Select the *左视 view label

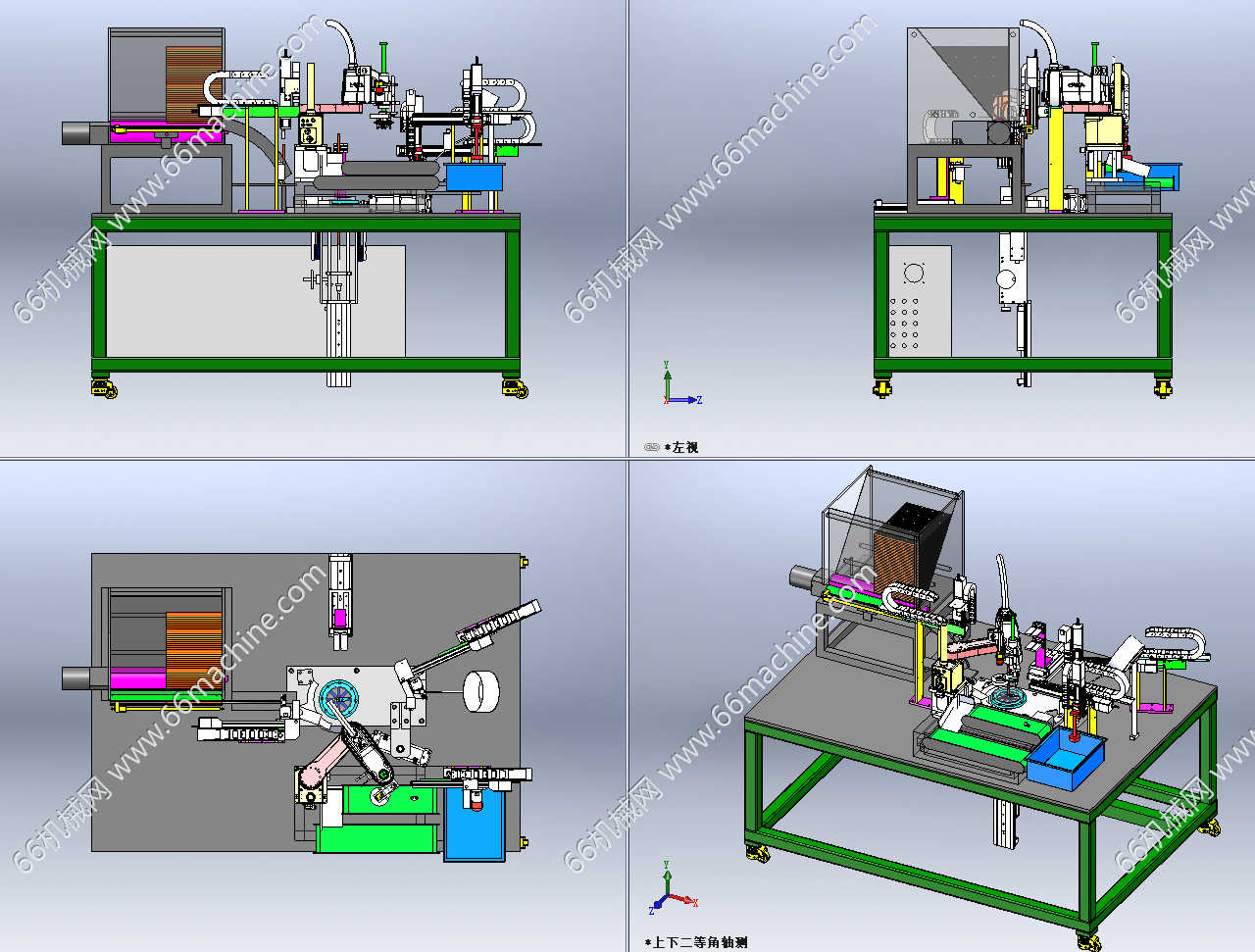(682, 447)
